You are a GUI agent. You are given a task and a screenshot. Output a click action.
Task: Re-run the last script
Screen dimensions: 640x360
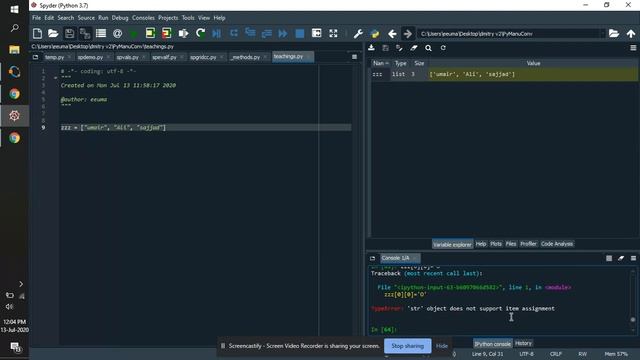click(x=200, y=33)
